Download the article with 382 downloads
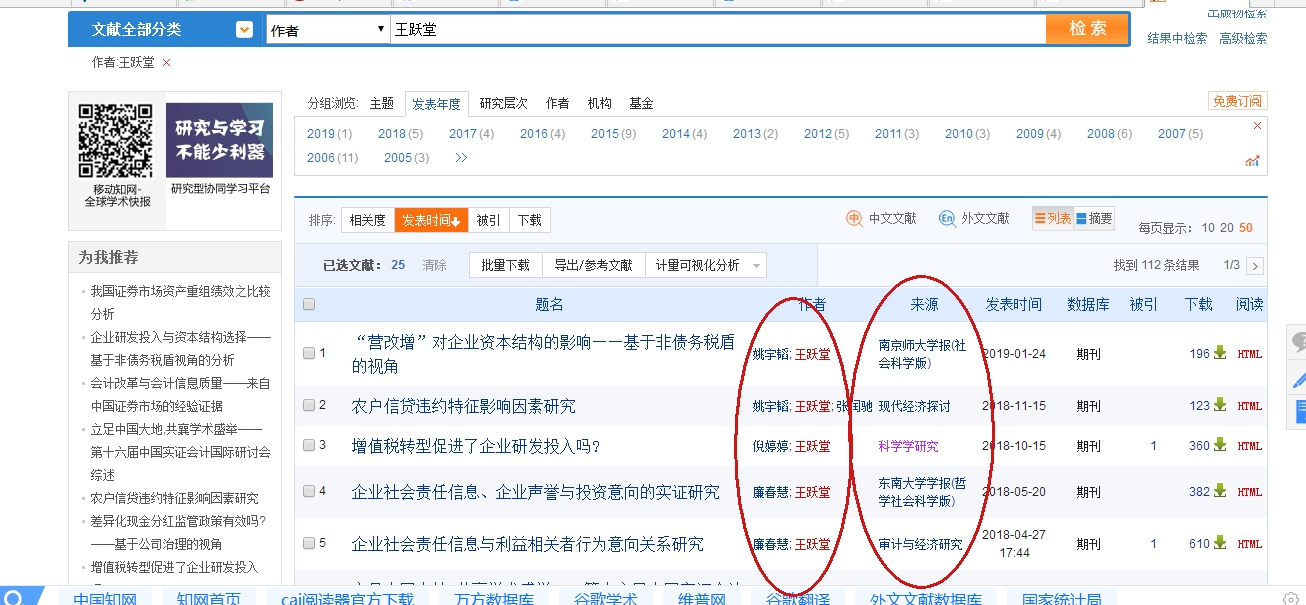 (1219, 492)
